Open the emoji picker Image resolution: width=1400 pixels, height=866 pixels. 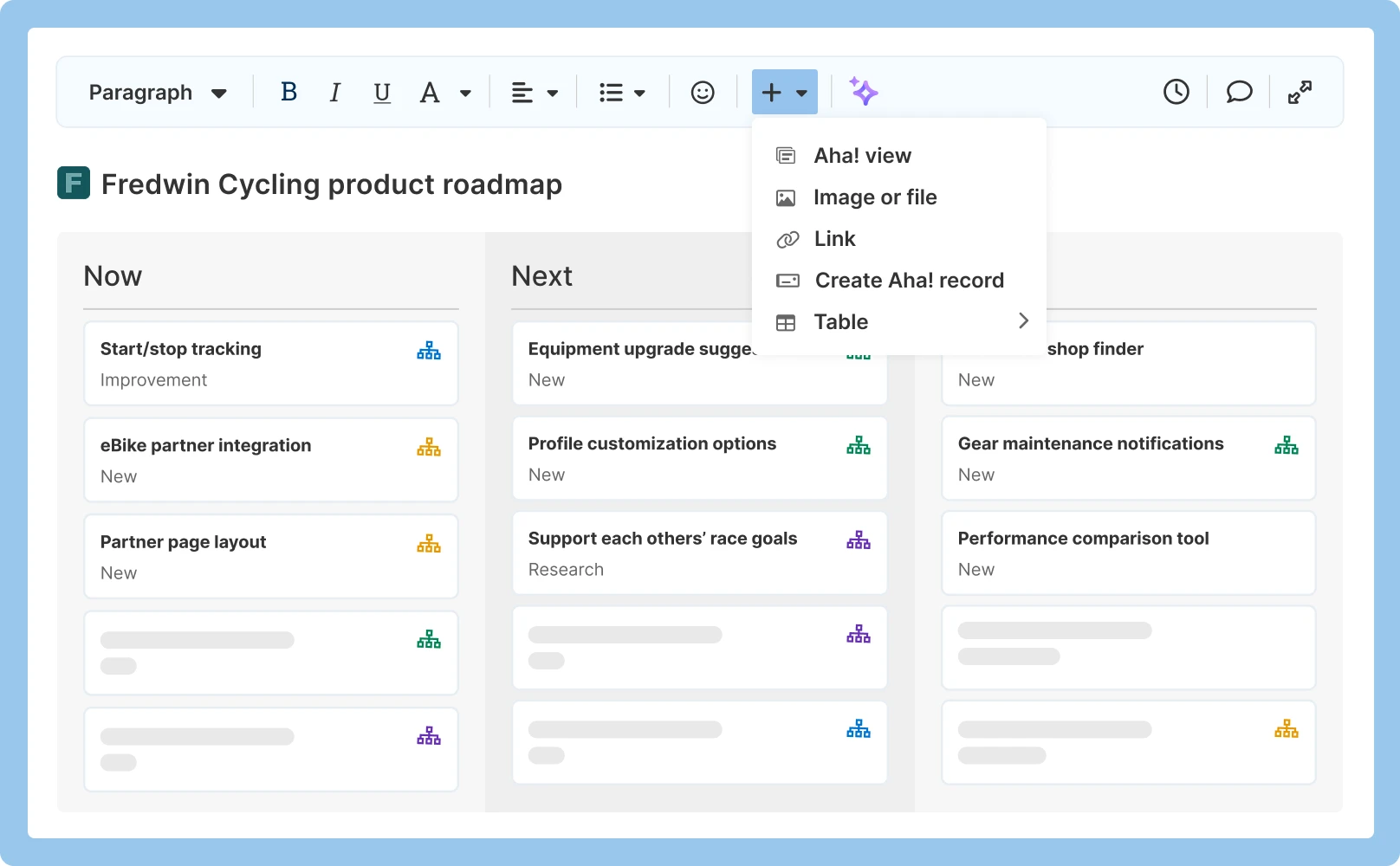pos(702,92)
